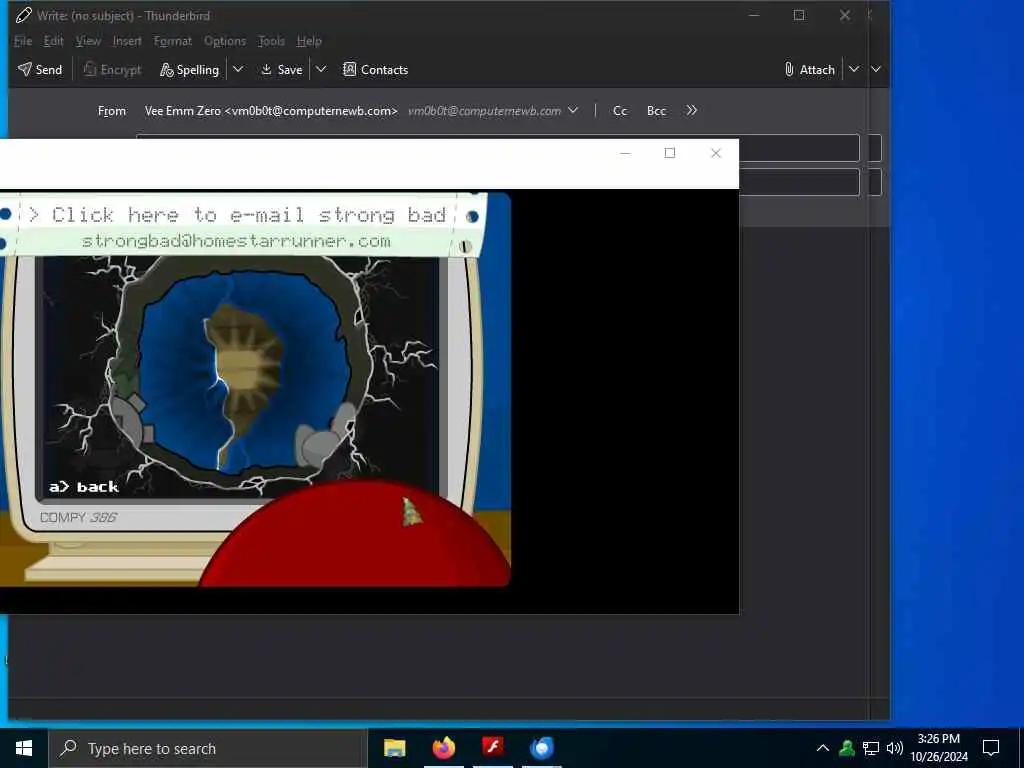The width and height of the screenshot is (1024, 768).
Task: Open the Format menu
Action: click(173, 41)
